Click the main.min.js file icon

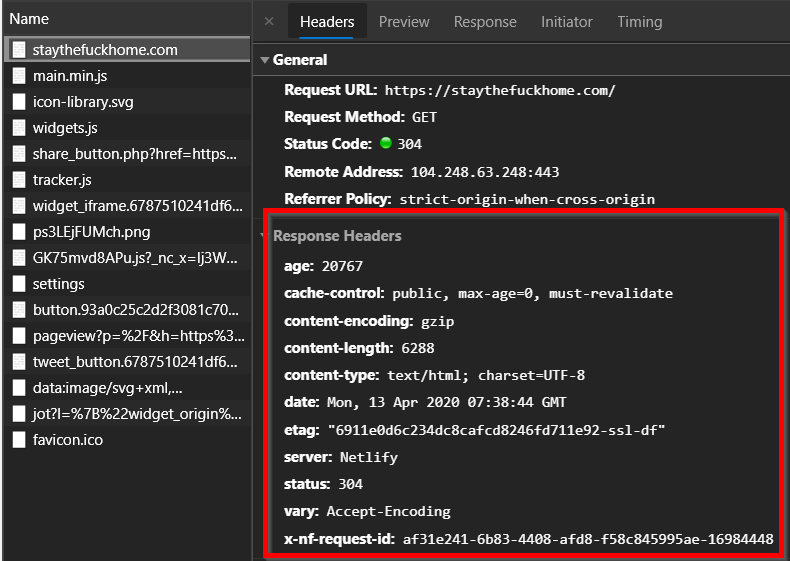[19, 76]
